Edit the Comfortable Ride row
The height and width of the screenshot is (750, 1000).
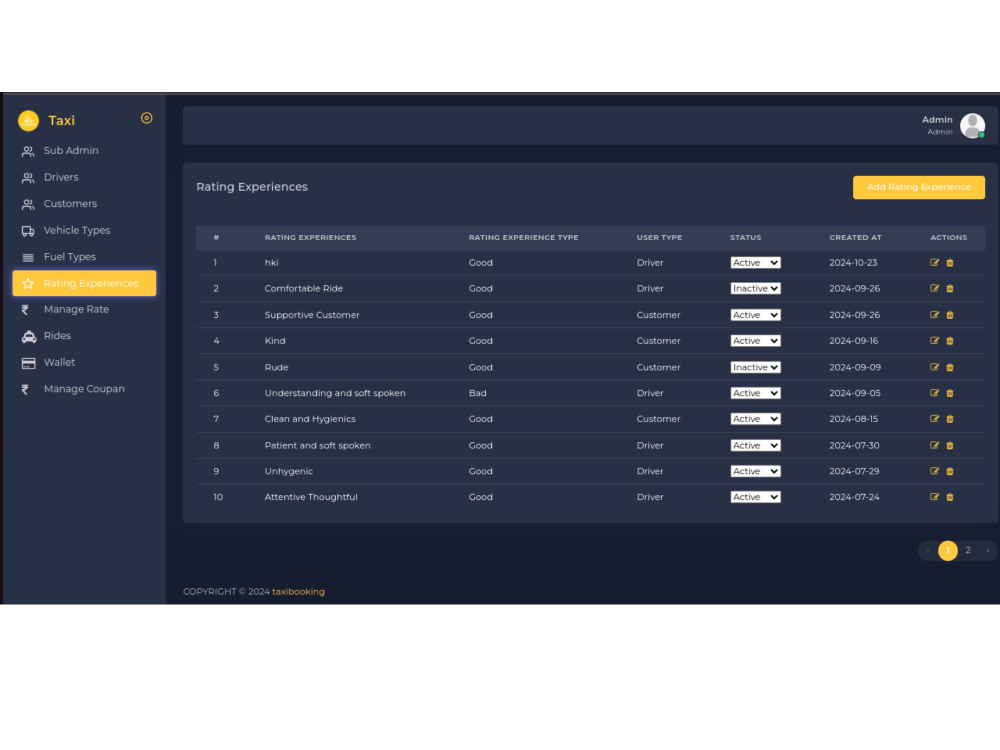click(934, 288)
